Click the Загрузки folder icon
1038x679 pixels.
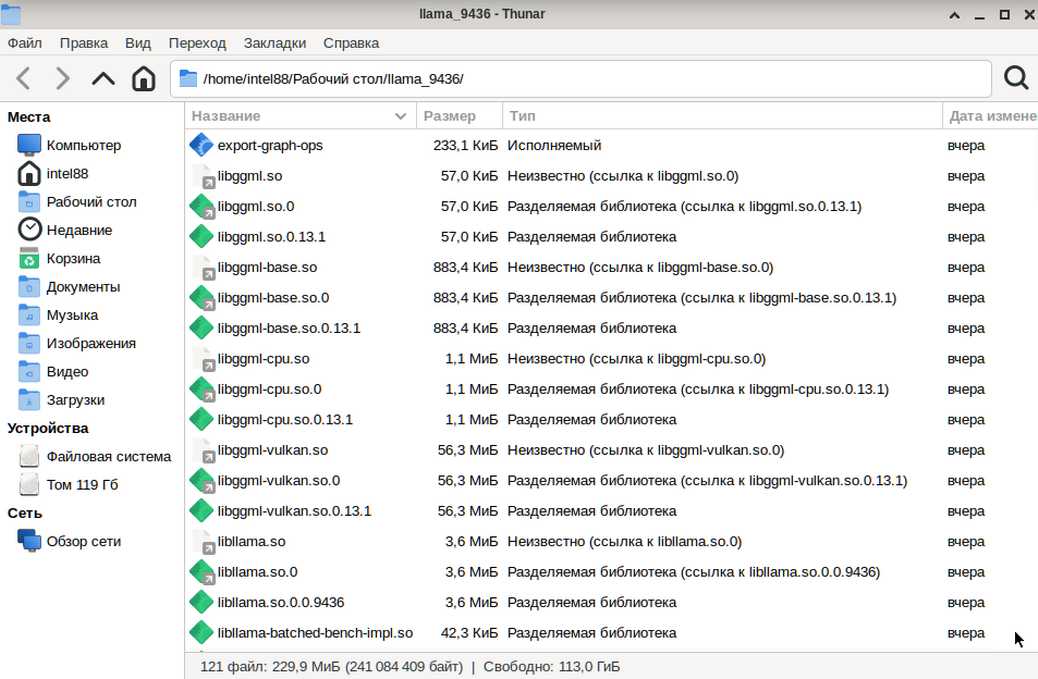tap(29, 400)
